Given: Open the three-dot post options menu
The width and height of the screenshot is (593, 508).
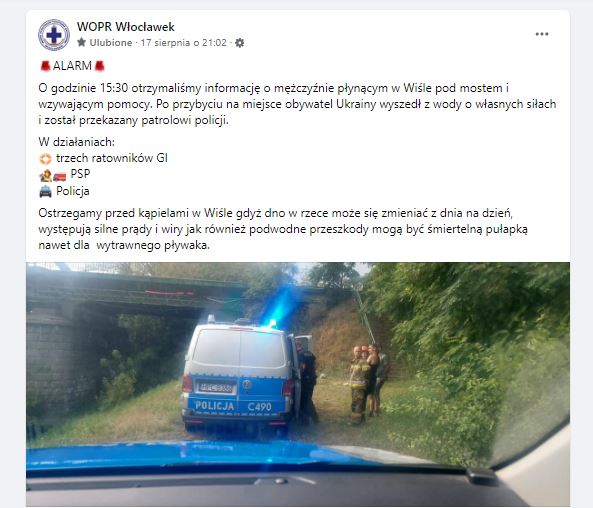Looking at the screenshot, I should click(542, 34).
